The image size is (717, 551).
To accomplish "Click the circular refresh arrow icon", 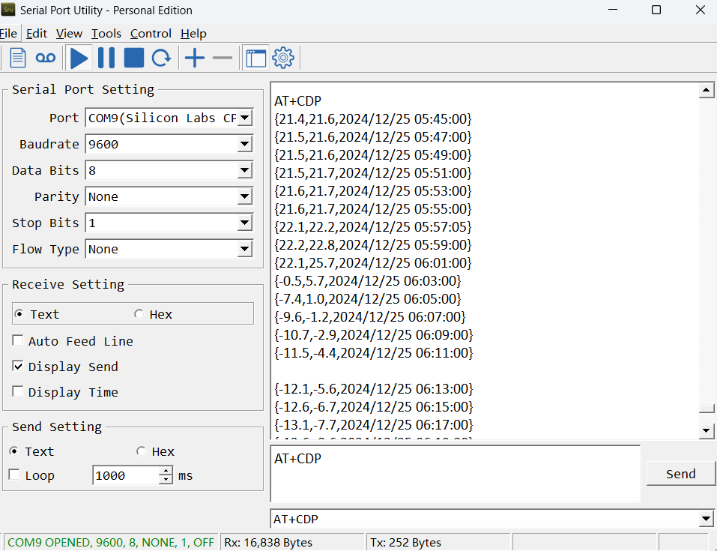I will pos(161,58).
